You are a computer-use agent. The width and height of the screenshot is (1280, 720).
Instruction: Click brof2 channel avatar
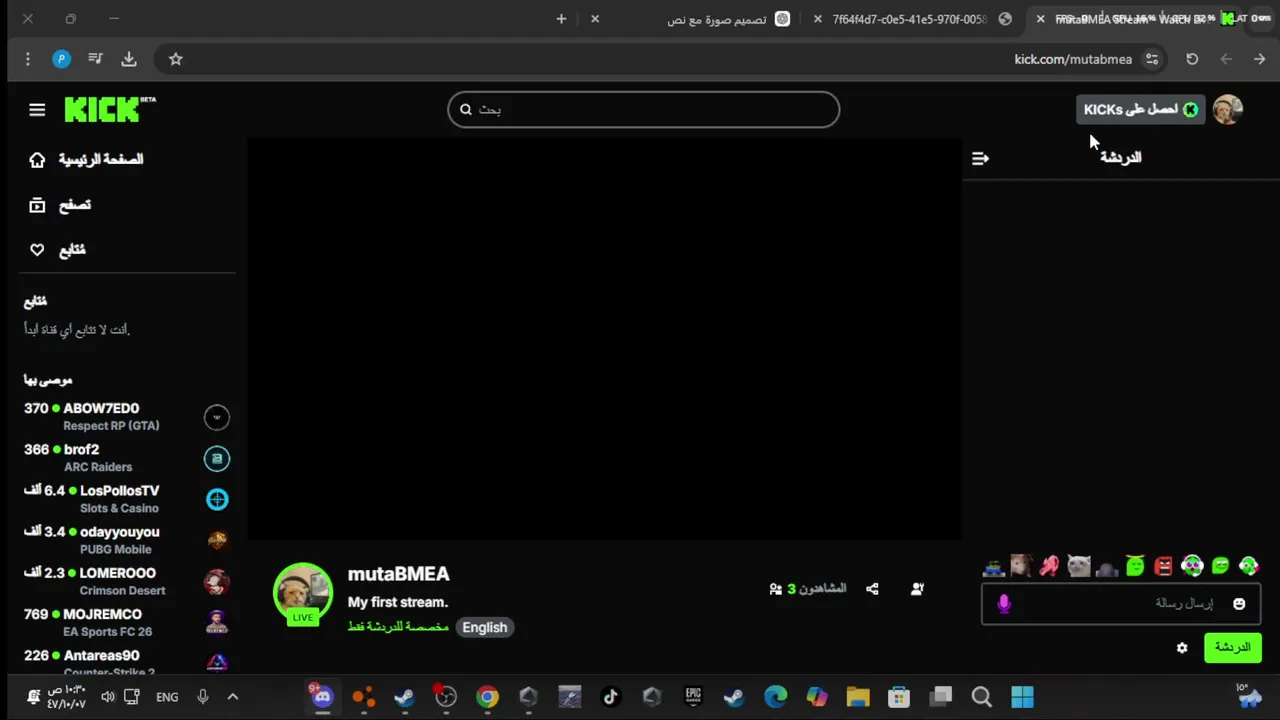point(217,458)
